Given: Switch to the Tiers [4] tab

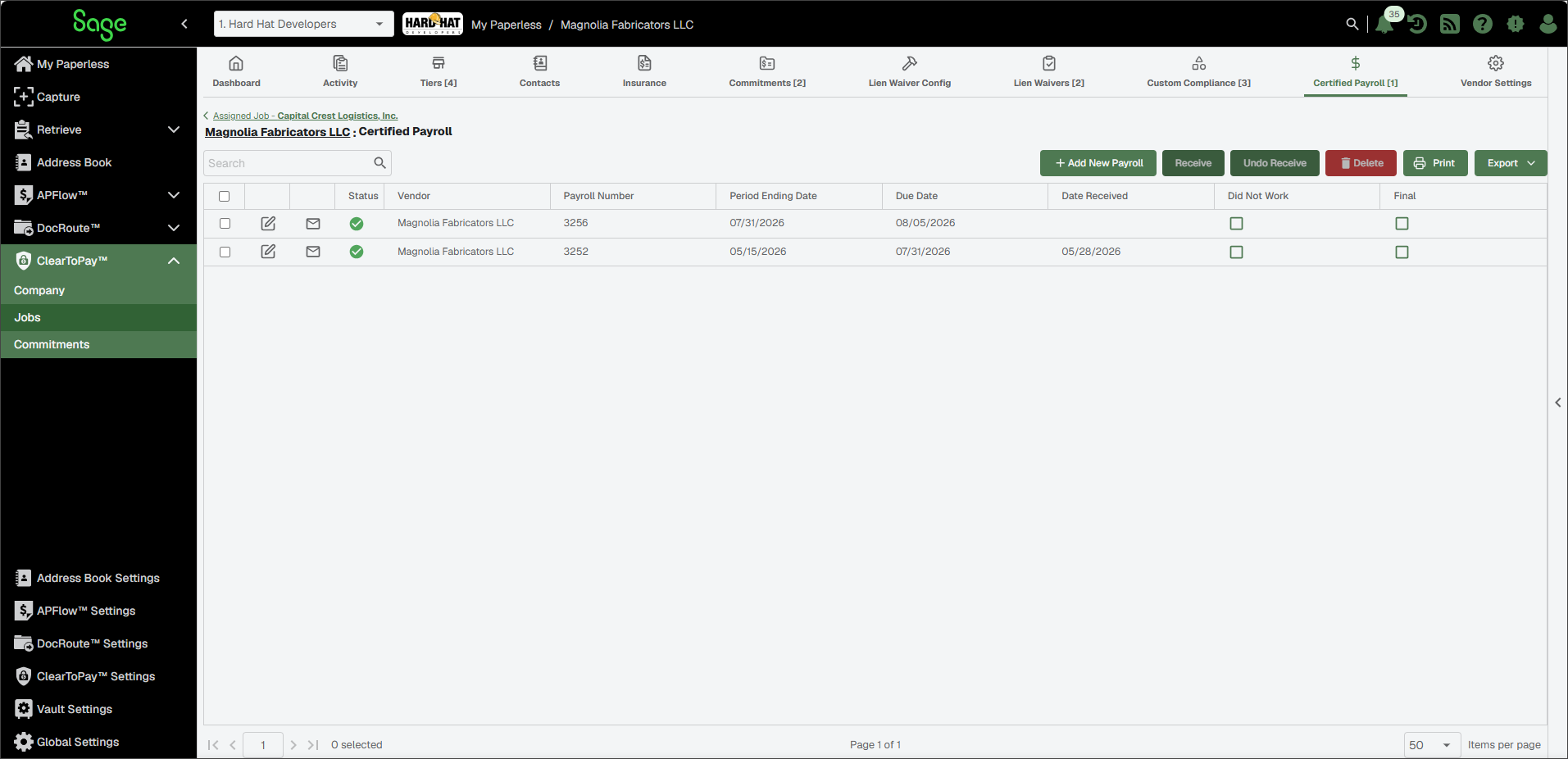Looking at the screenshot, I should pos(439,72).
